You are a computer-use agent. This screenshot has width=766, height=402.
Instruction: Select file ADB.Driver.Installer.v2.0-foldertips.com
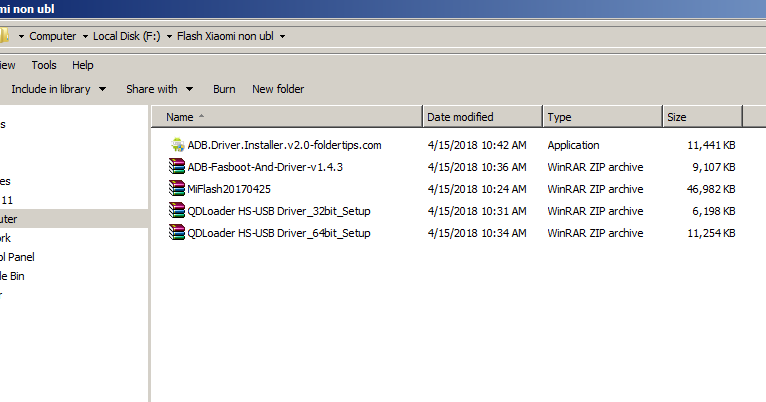point(284,145)
